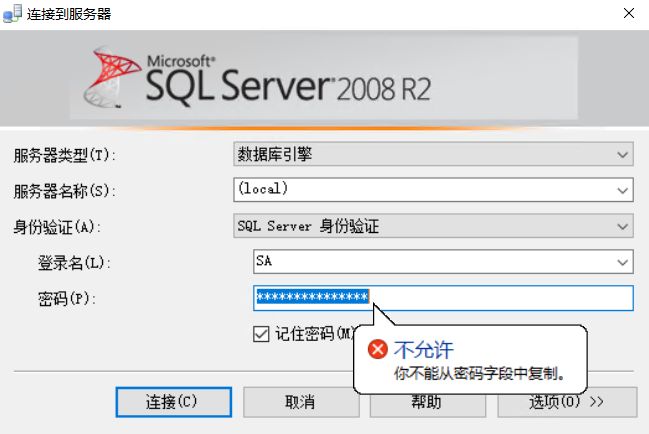This screenshot has height=434, width=649.
Task: Click the 服务器类型(T) label
Action: tap(65, 155)
